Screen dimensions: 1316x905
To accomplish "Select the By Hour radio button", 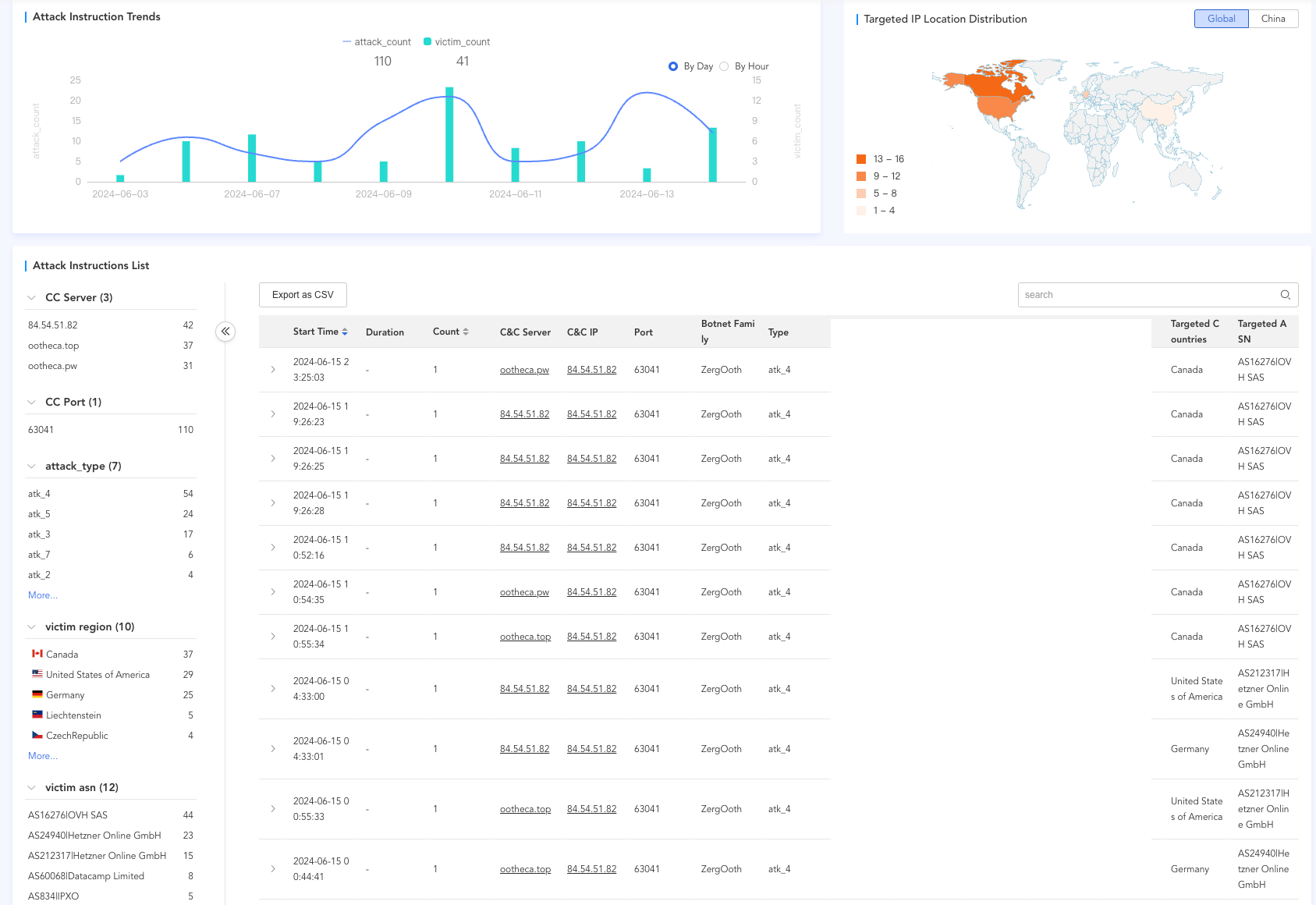I will 724,66.
